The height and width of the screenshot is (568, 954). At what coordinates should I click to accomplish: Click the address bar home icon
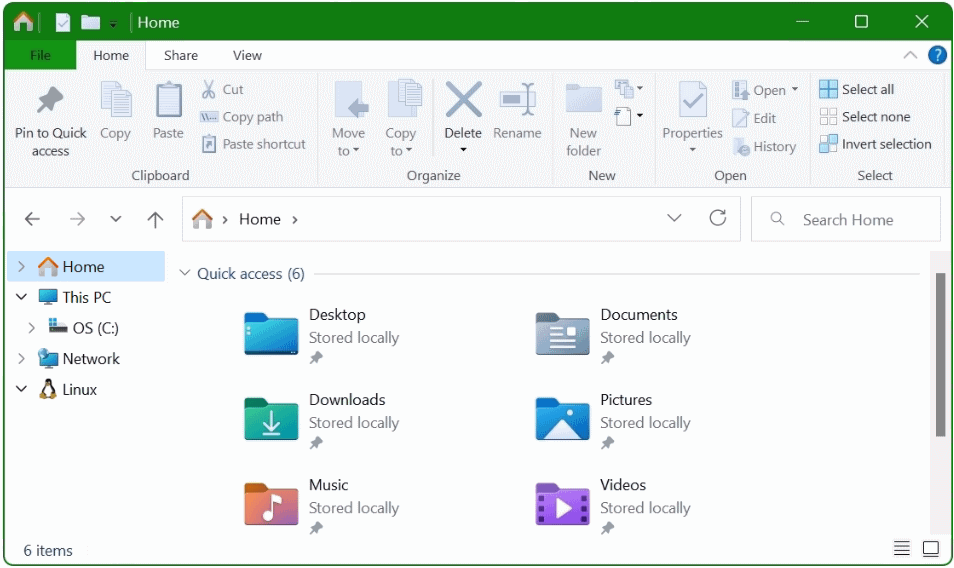point(203,219)
